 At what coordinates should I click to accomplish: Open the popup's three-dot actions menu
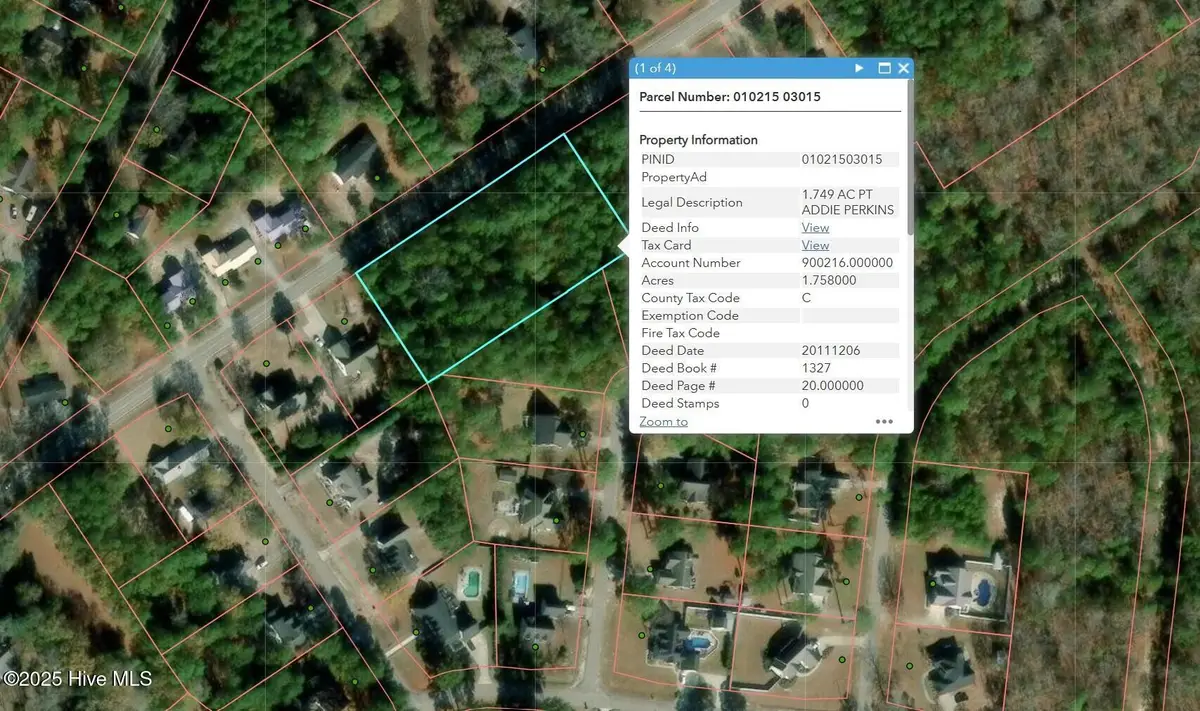(x=884, y=421)
